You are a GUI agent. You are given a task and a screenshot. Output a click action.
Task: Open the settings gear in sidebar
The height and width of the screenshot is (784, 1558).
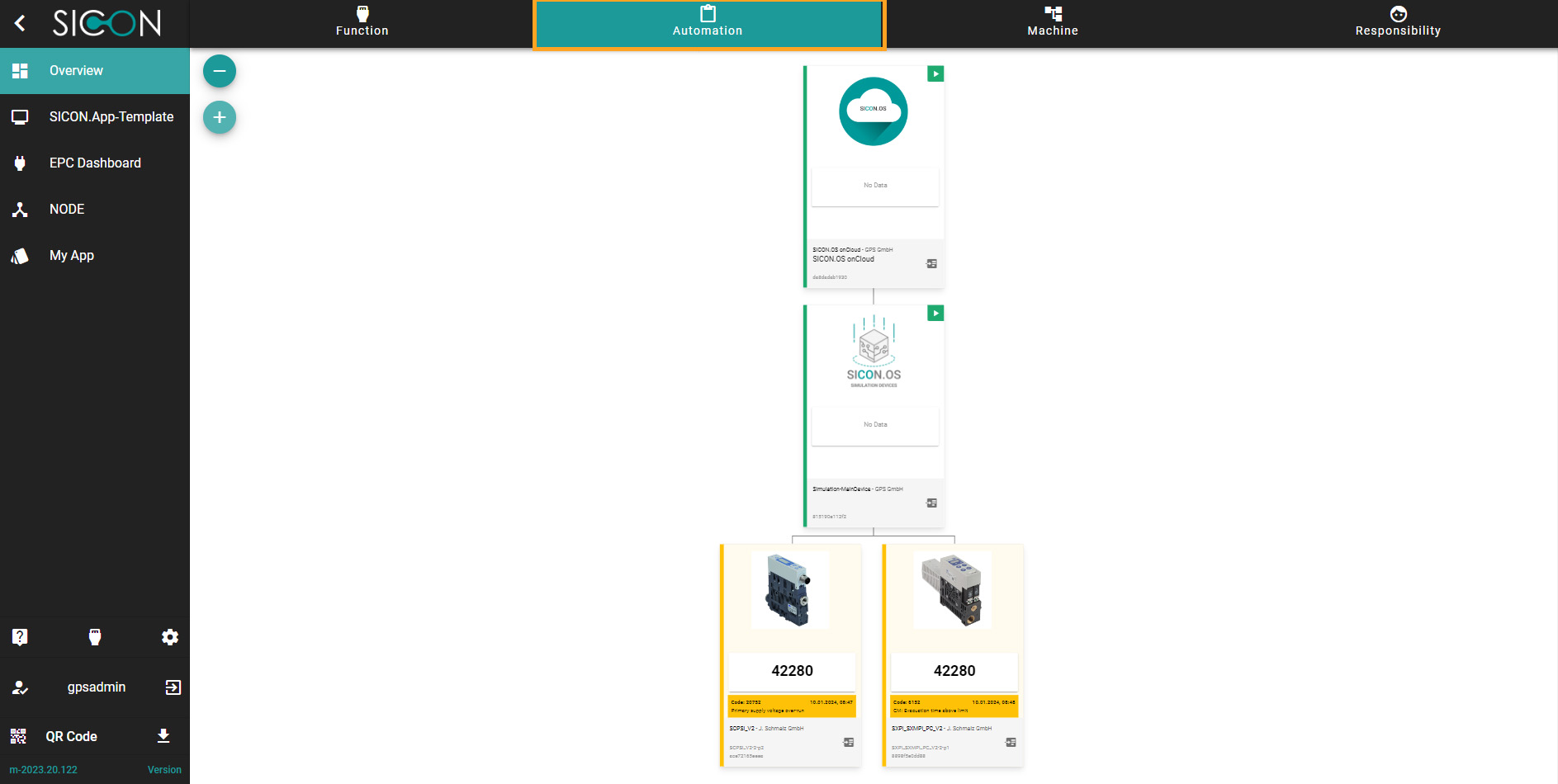[170, 637]
